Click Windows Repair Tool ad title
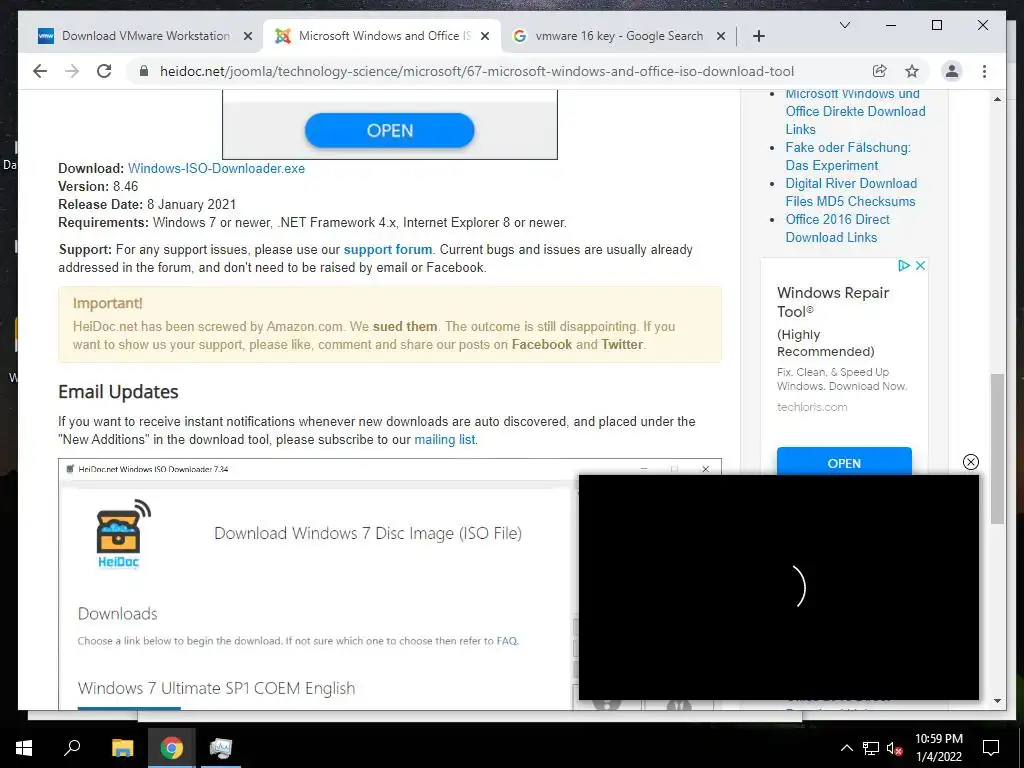Screen dimensions: 1024x768 [x=833, y=302]
